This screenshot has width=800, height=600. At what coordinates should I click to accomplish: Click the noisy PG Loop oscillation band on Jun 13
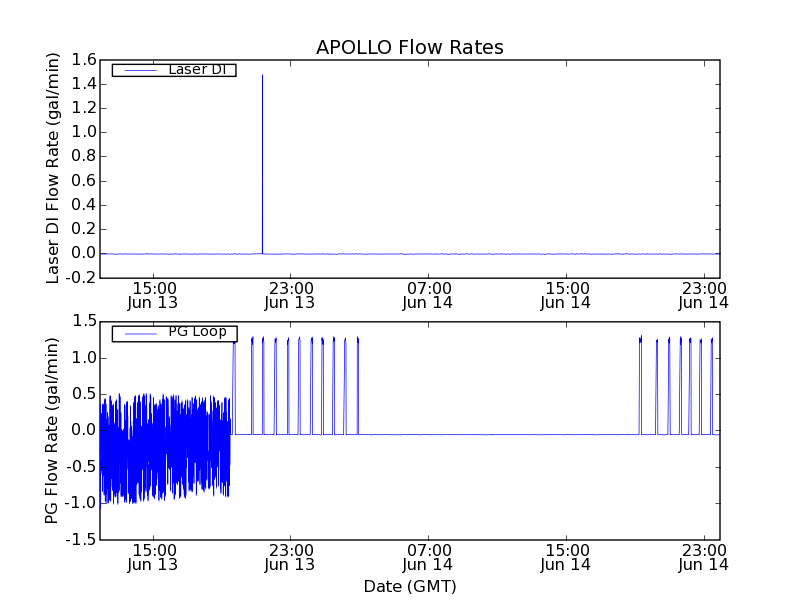pos(165,449)
